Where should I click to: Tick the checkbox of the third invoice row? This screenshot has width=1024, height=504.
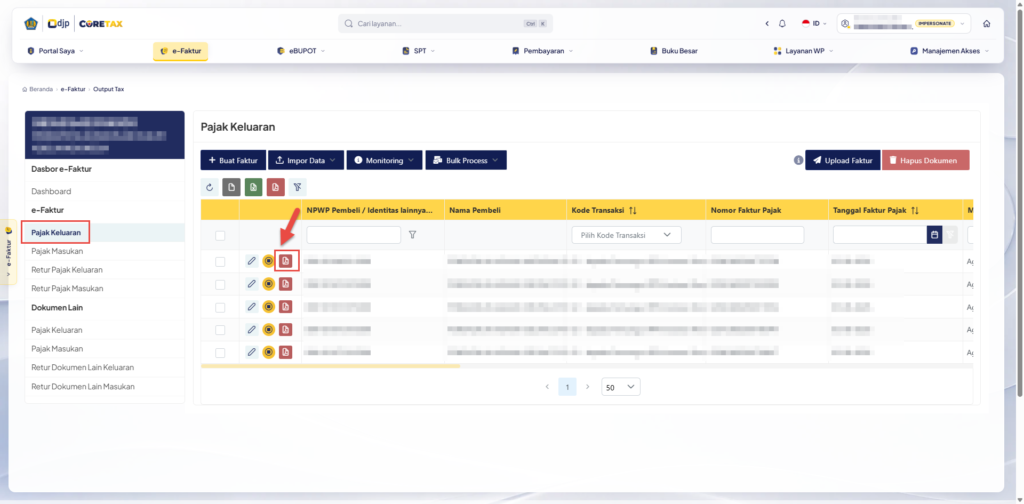point(220,307)
